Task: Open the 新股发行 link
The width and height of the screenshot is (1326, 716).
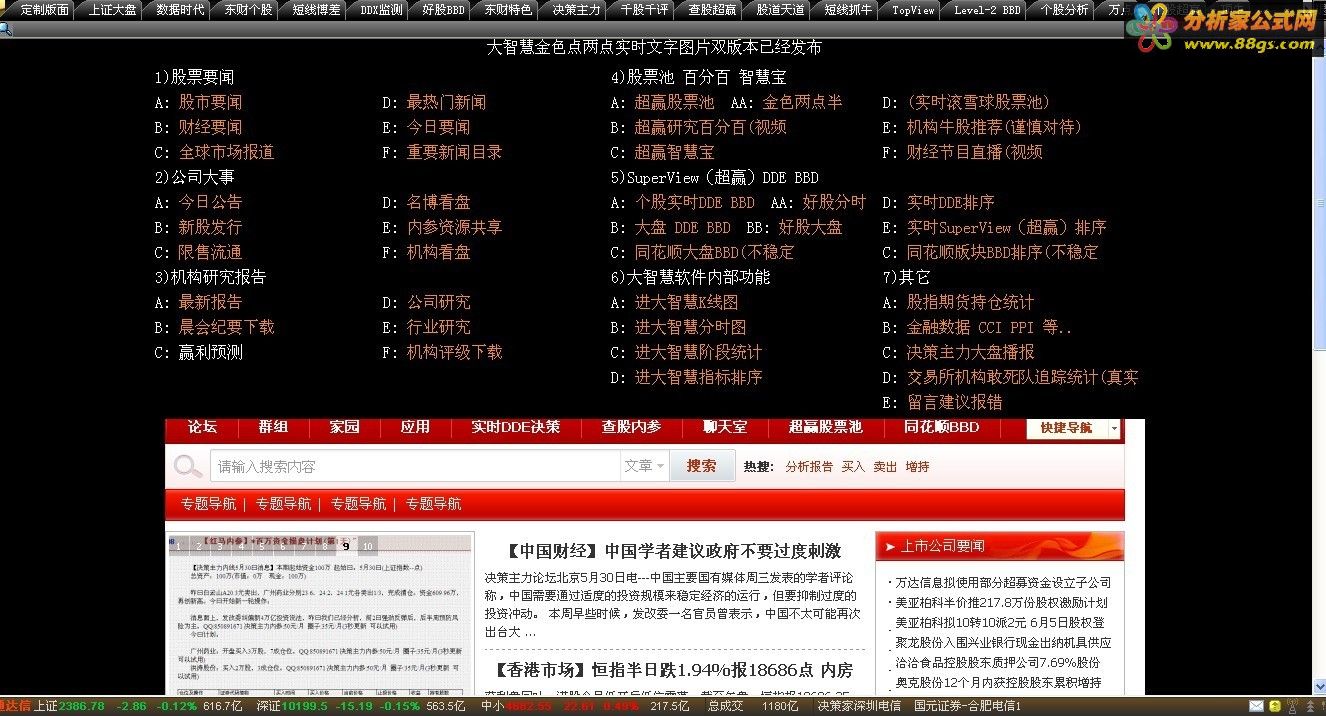Action: click(x=210, y=227)
